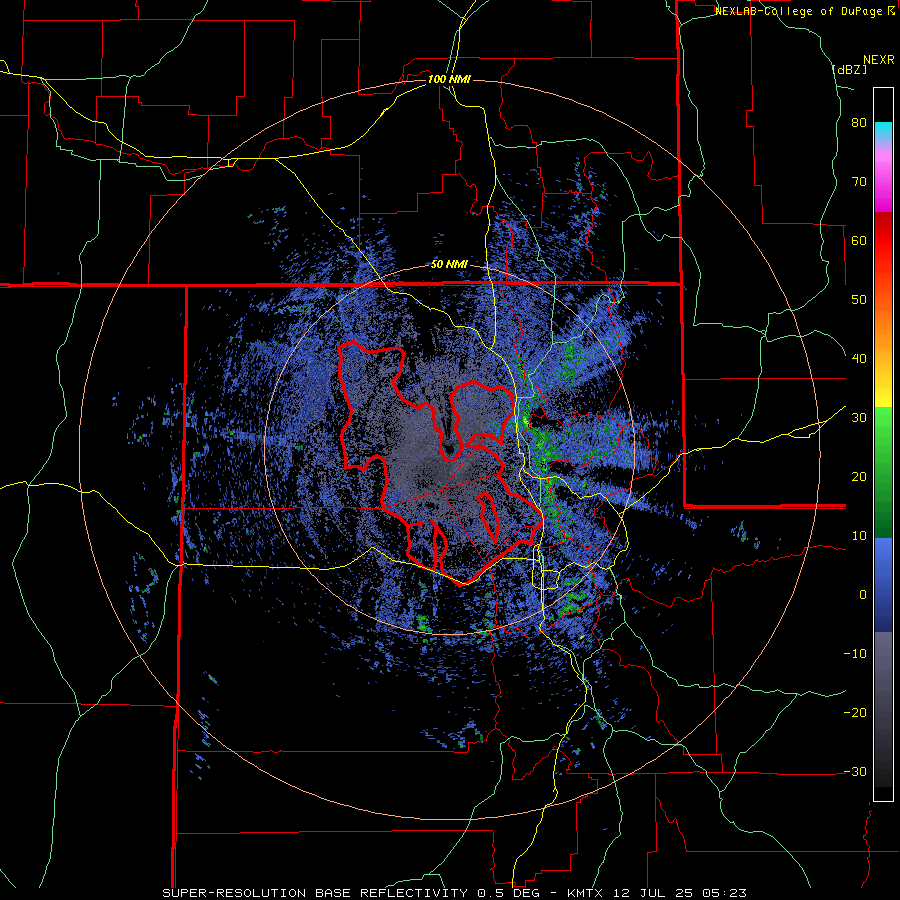Viewport: 900px width, 900px height.
Task: Click the Super-Resolution Base Reflectivity caption
Action: coord(455,893)
